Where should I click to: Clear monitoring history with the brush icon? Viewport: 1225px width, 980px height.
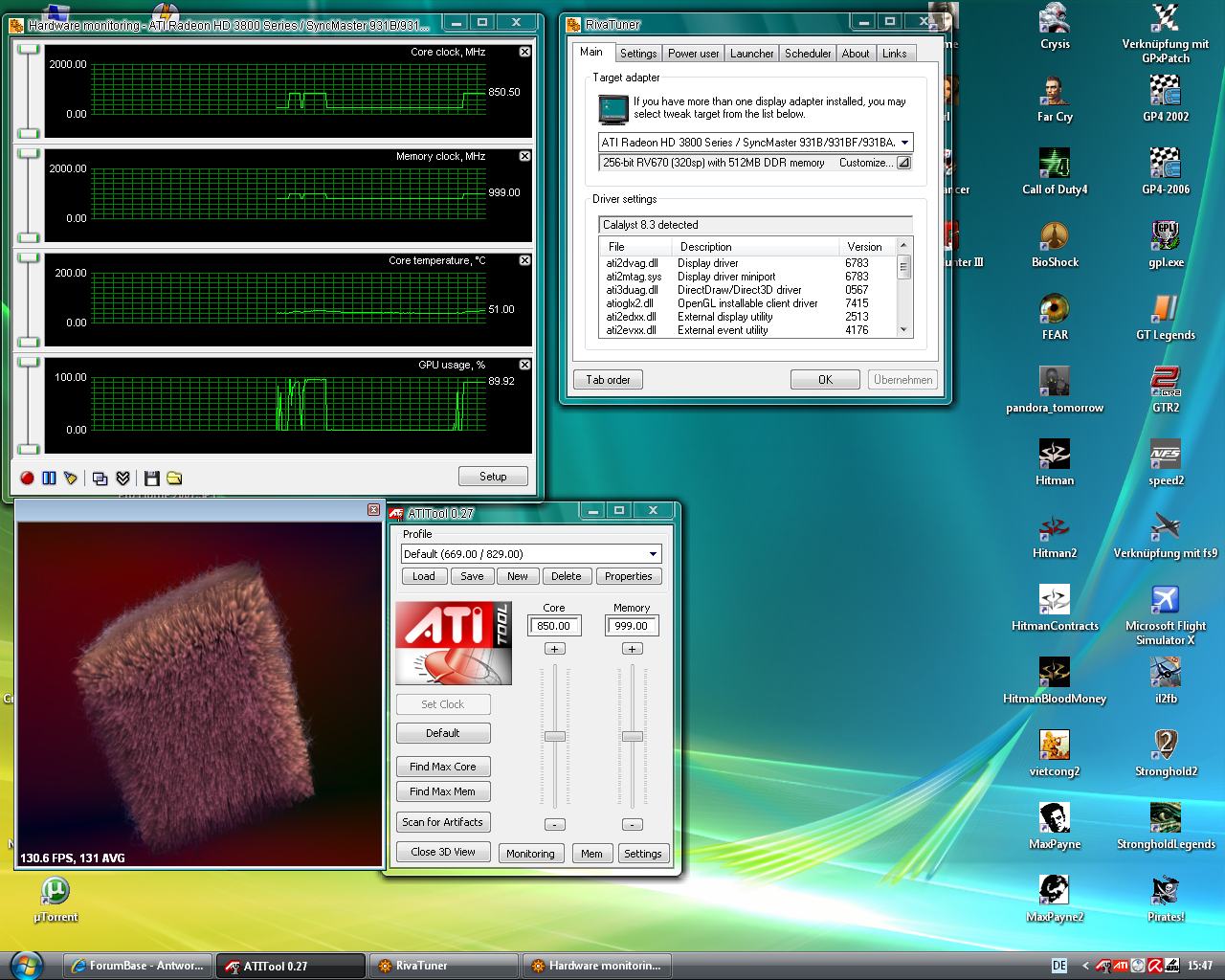pos(71,478)
